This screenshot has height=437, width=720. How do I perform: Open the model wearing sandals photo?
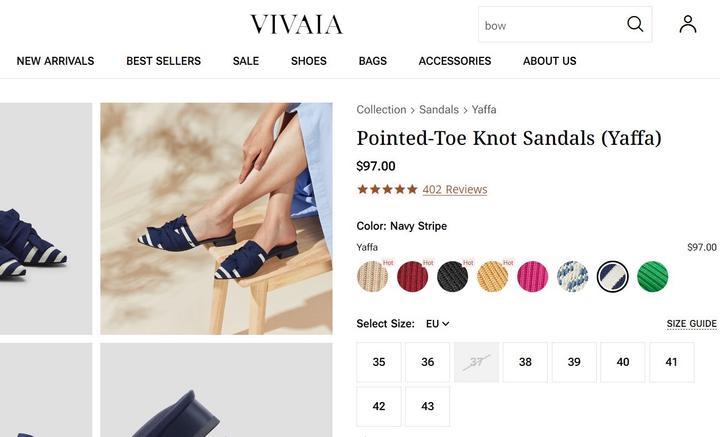pyautogui.click(x=216, y=218)
